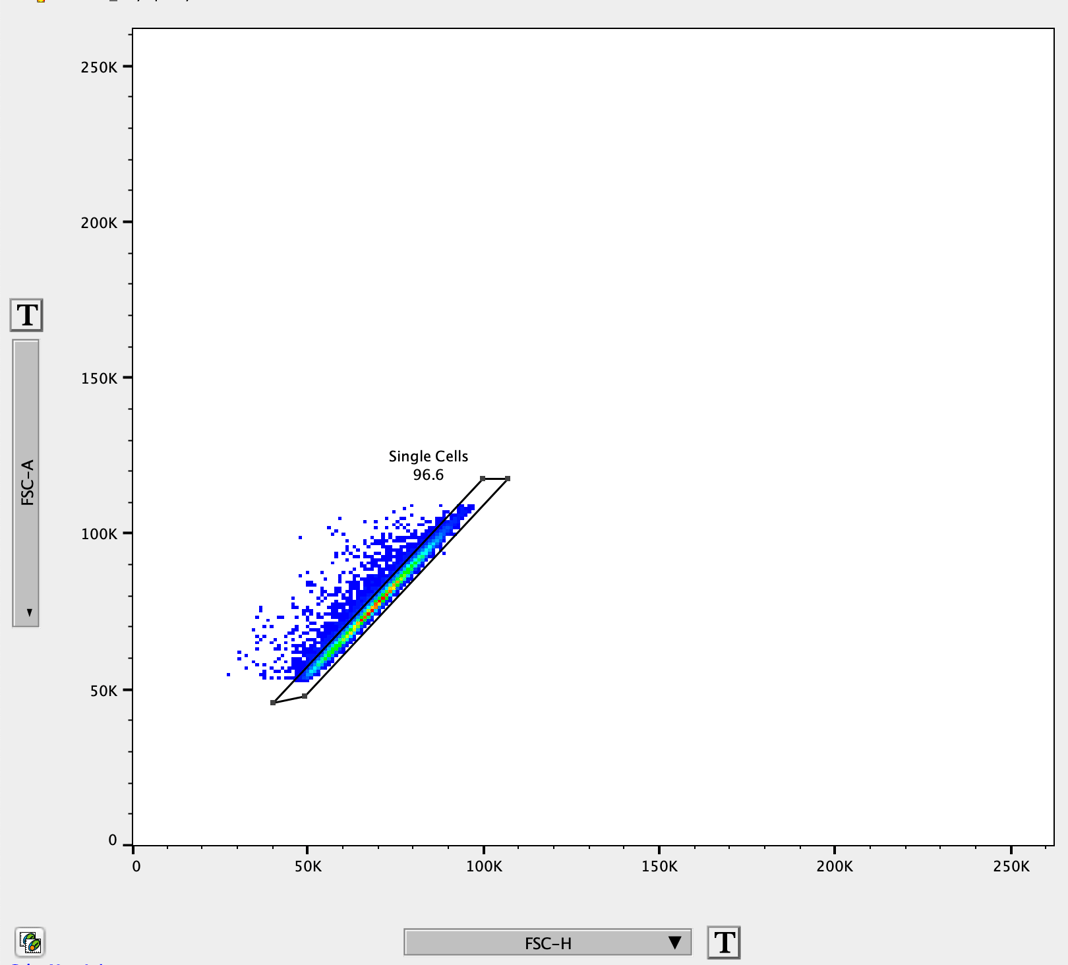
Task: Click the ▼ arrow on the FSC-H dropdown
Action: 676,941
